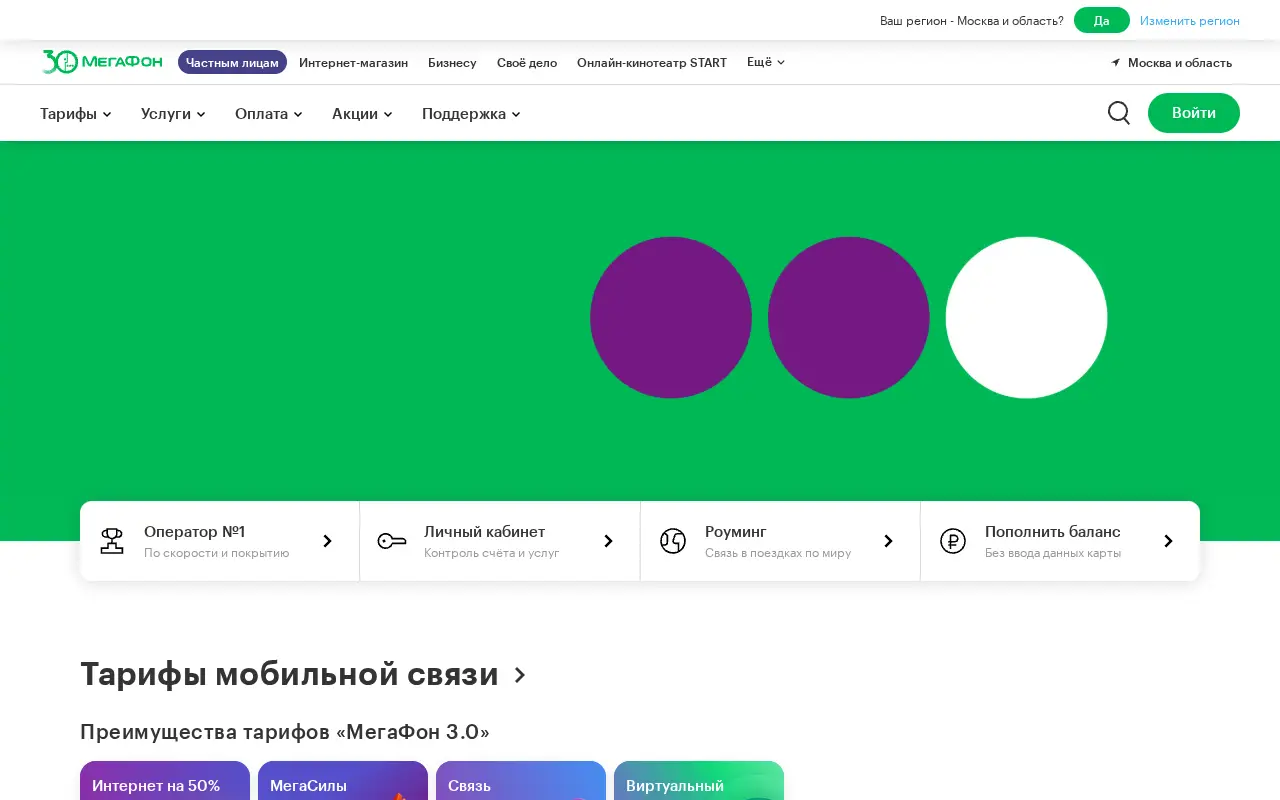Expand the Поддержка dropdown menu

click(471, 114)
